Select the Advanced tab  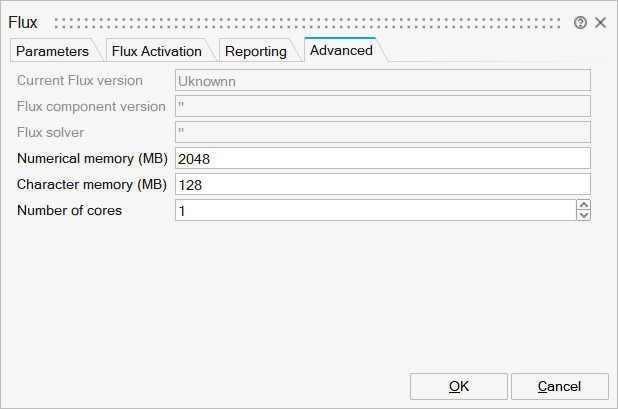coord(340,50)
